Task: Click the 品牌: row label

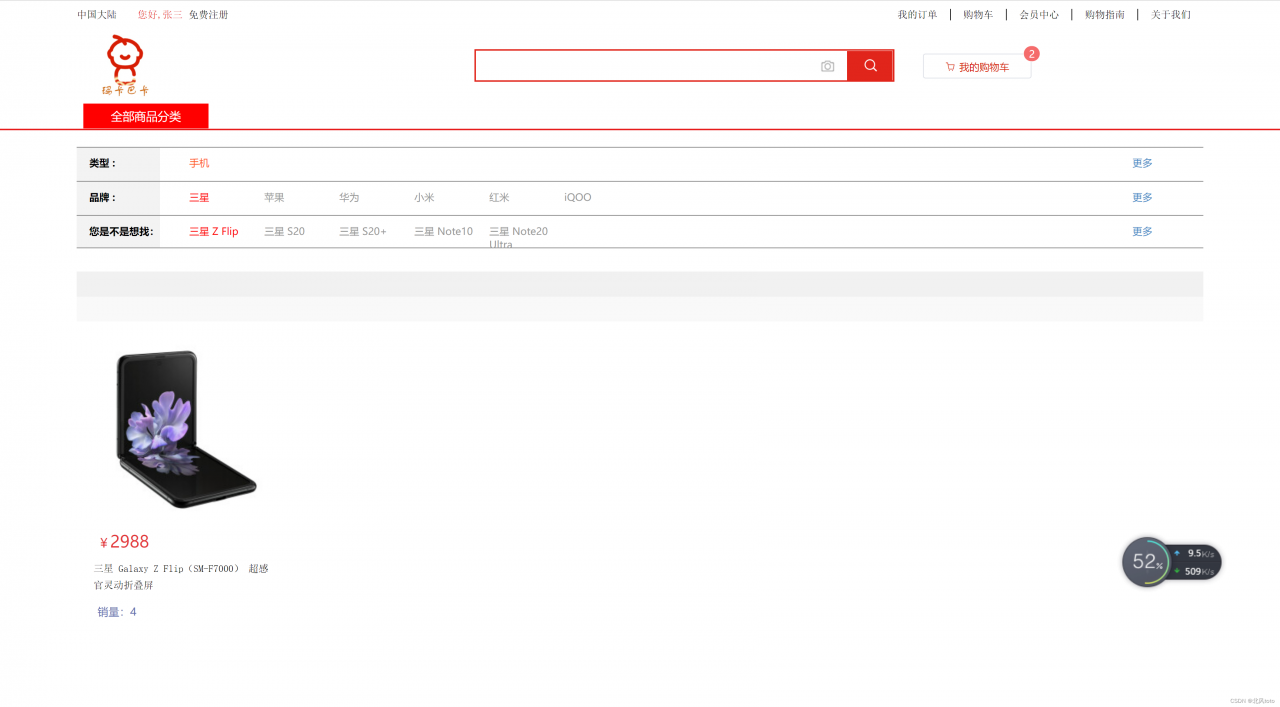Action: pos(103,197)
